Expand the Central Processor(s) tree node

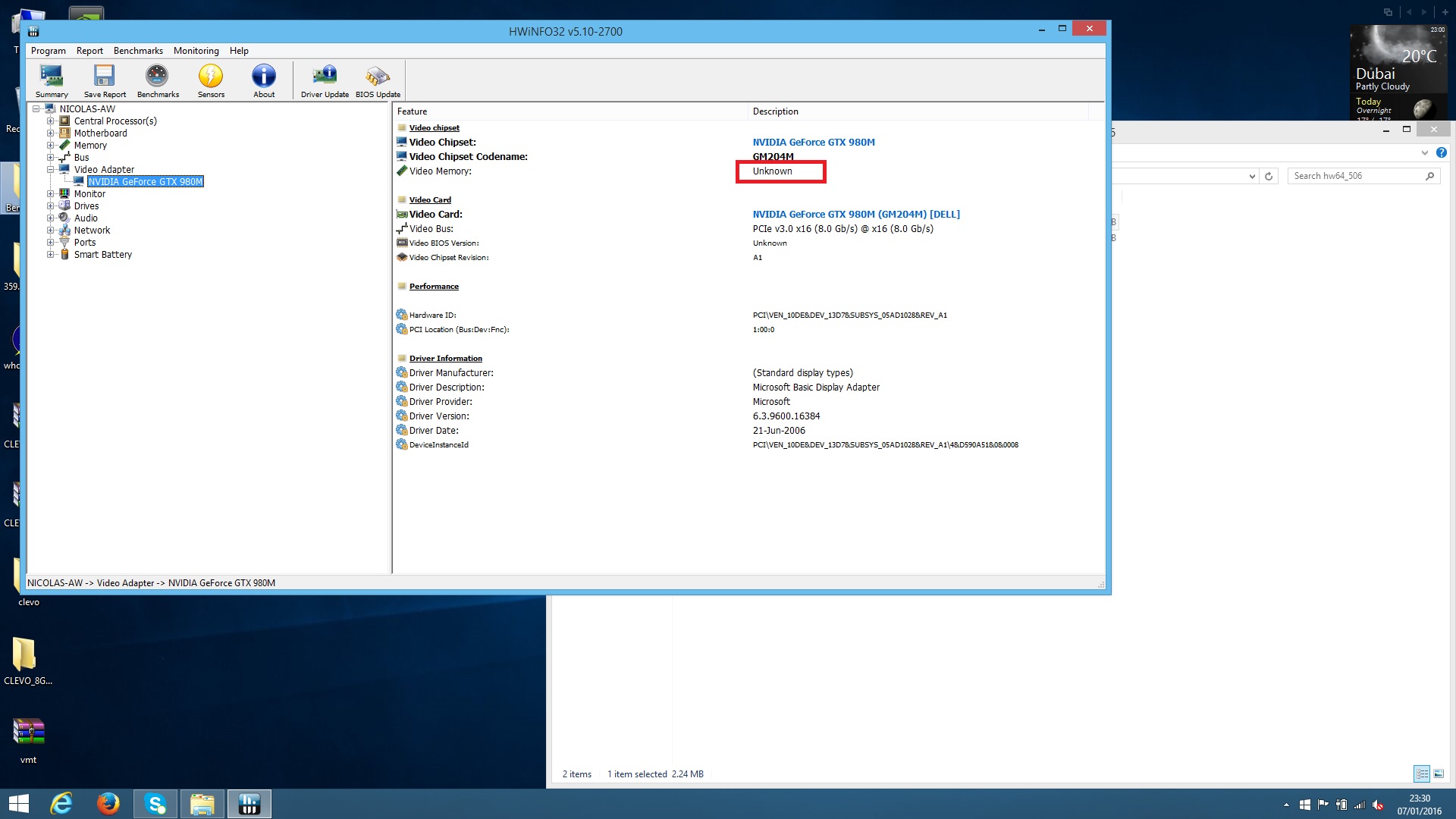point(50,121)
